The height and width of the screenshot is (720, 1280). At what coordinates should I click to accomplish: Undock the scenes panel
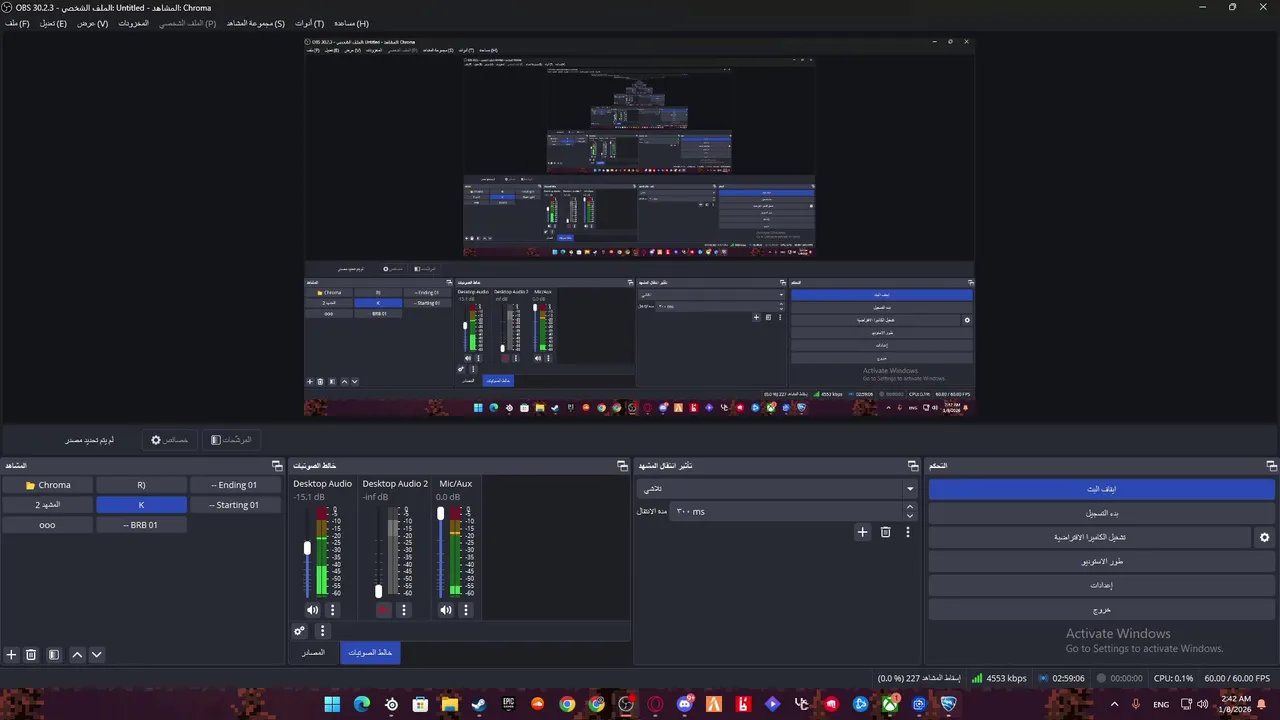click(277, 466)
